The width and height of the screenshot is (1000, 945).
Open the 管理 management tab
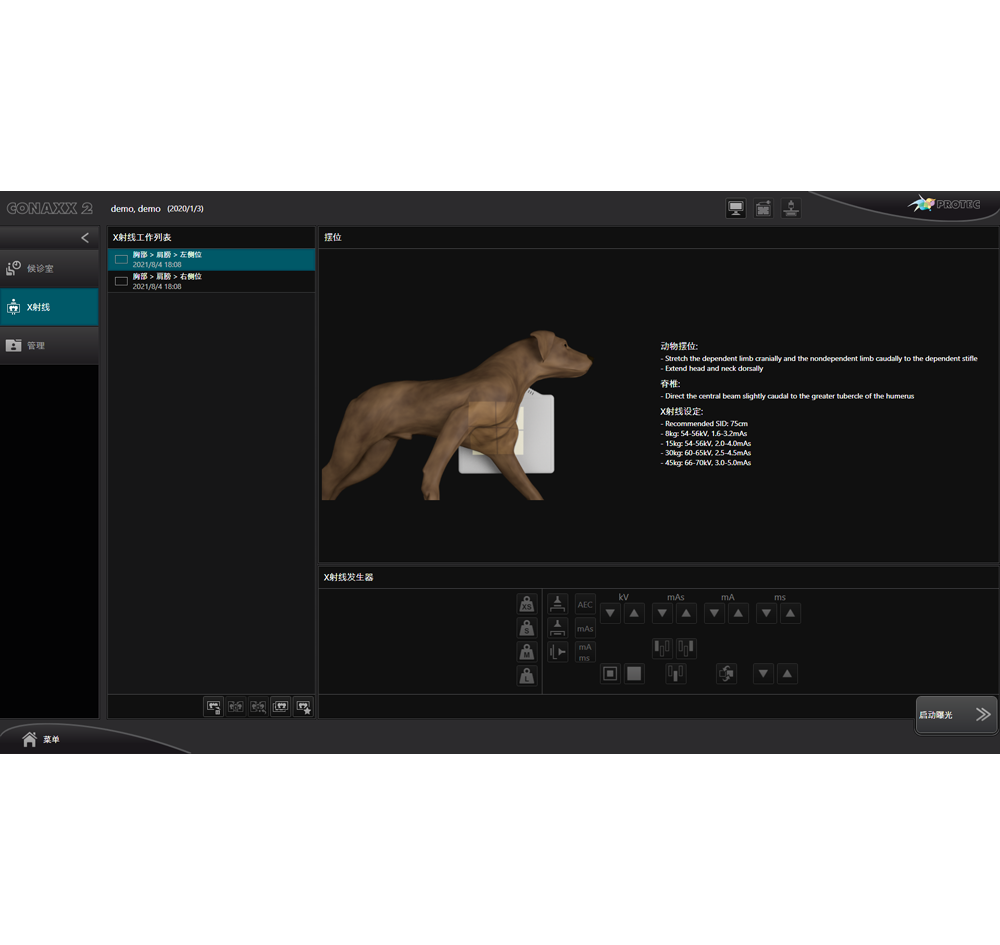pyautogui.click(x=49, y=345)
